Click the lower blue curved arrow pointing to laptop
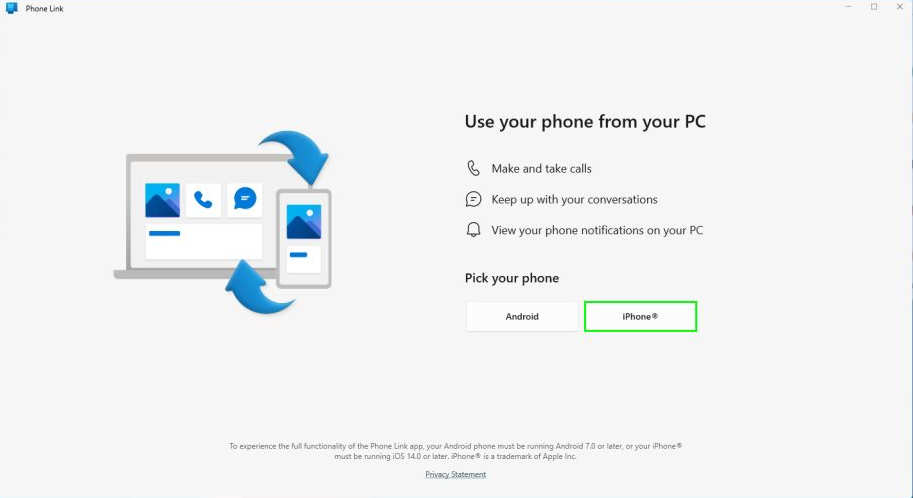The image size is (913, 498). [x=259, y=287]
